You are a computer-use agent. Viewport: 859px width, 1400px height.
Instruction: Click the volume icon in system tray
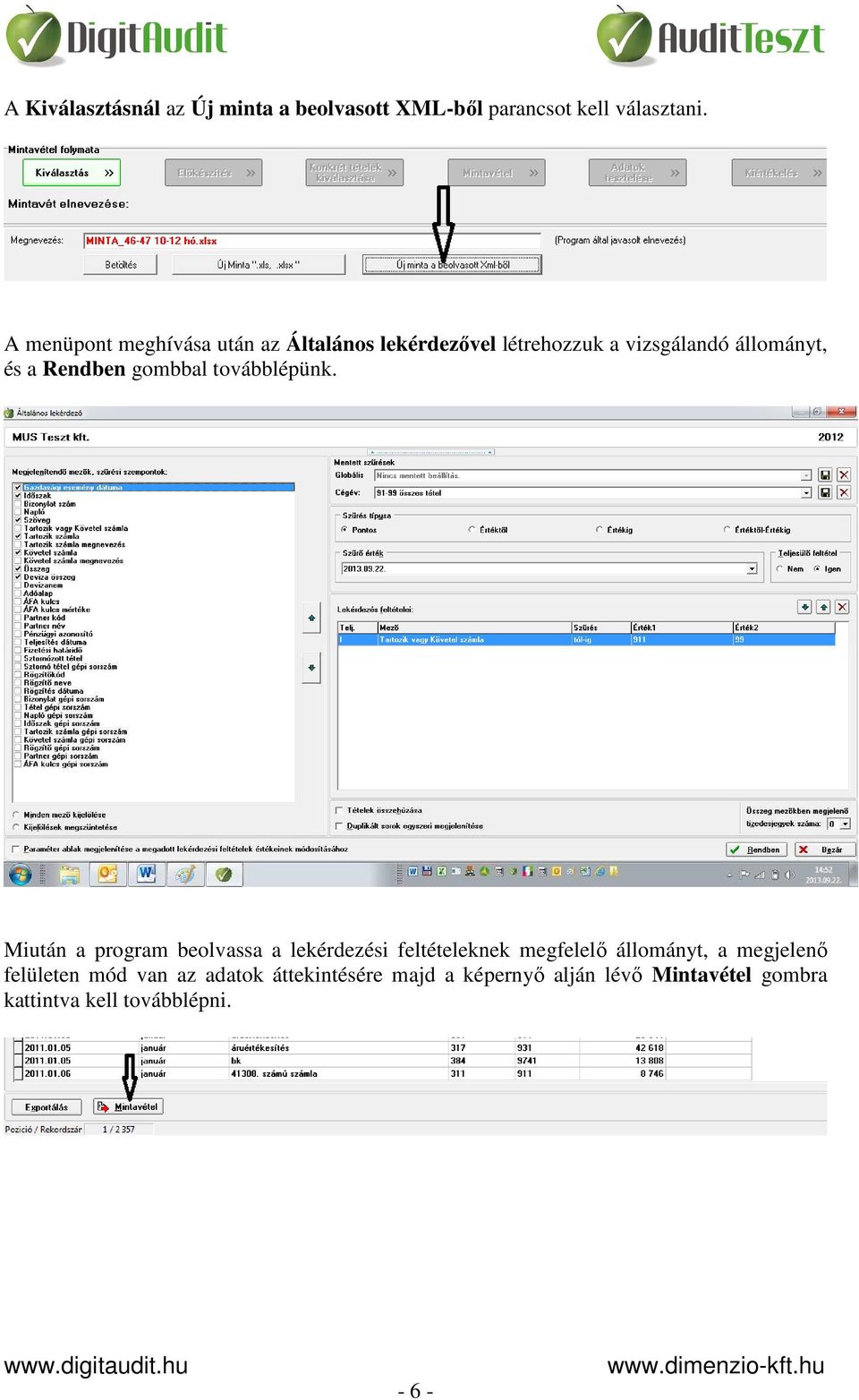click(789, 875)
